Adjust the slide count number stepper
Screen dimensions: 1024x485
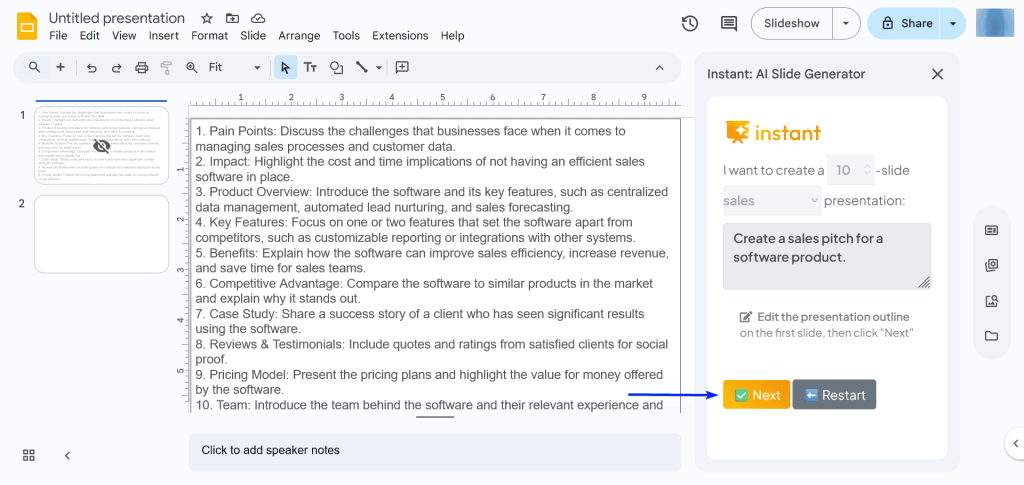(866, 170)
